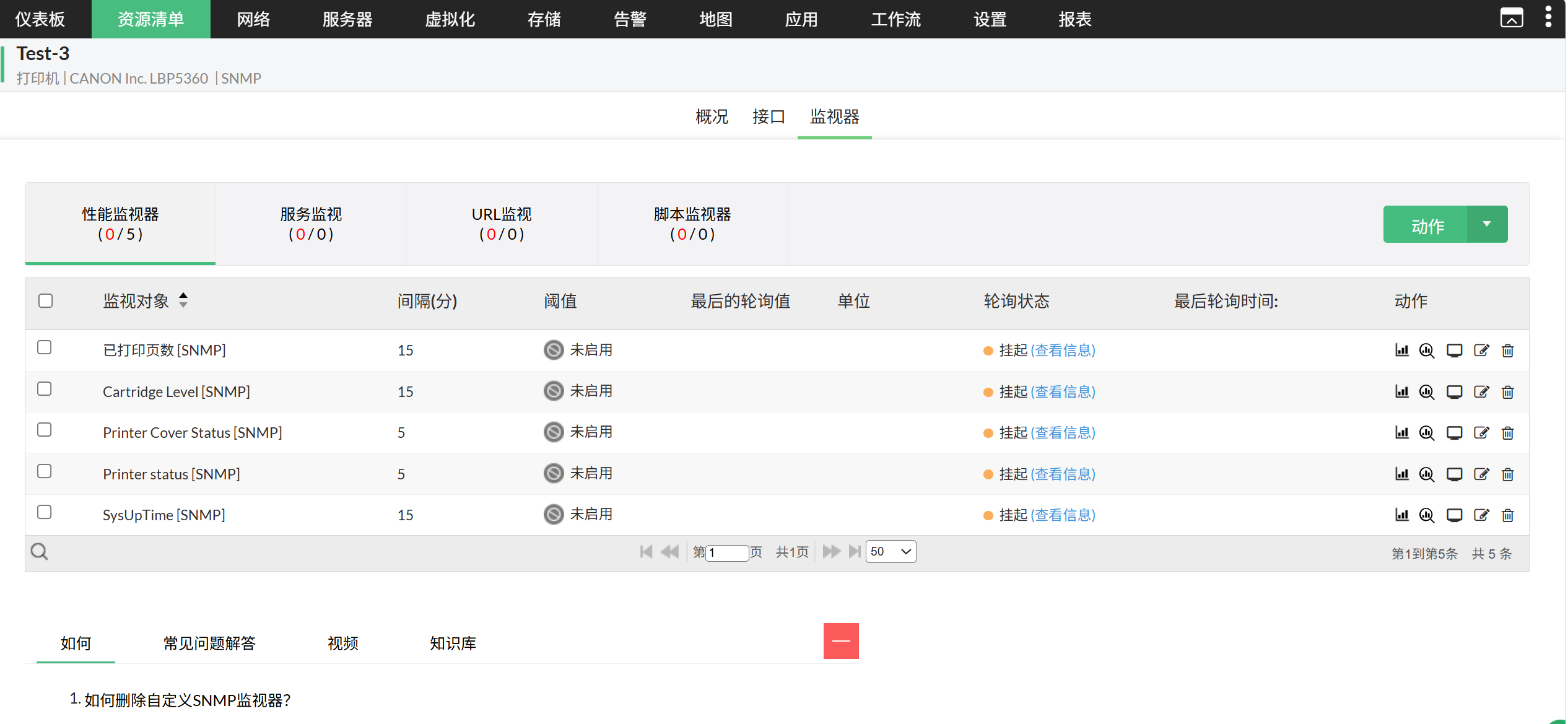The width and height of the screenshot is (1568, 724).
Task: Check the 已打印页数 [SNMP] row checkbox
Action: tap(44, 347)
